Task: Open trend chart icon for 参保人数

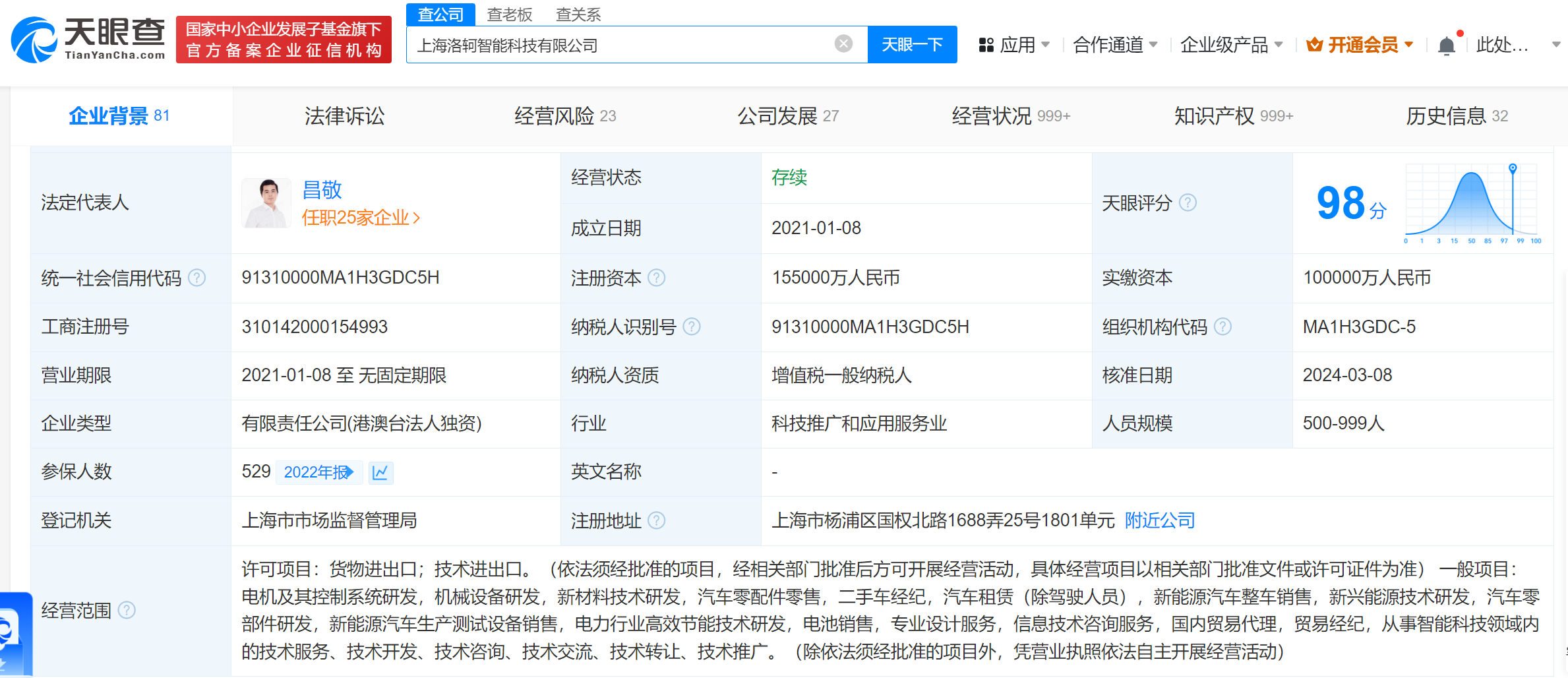Action: (x=380, y=472)
